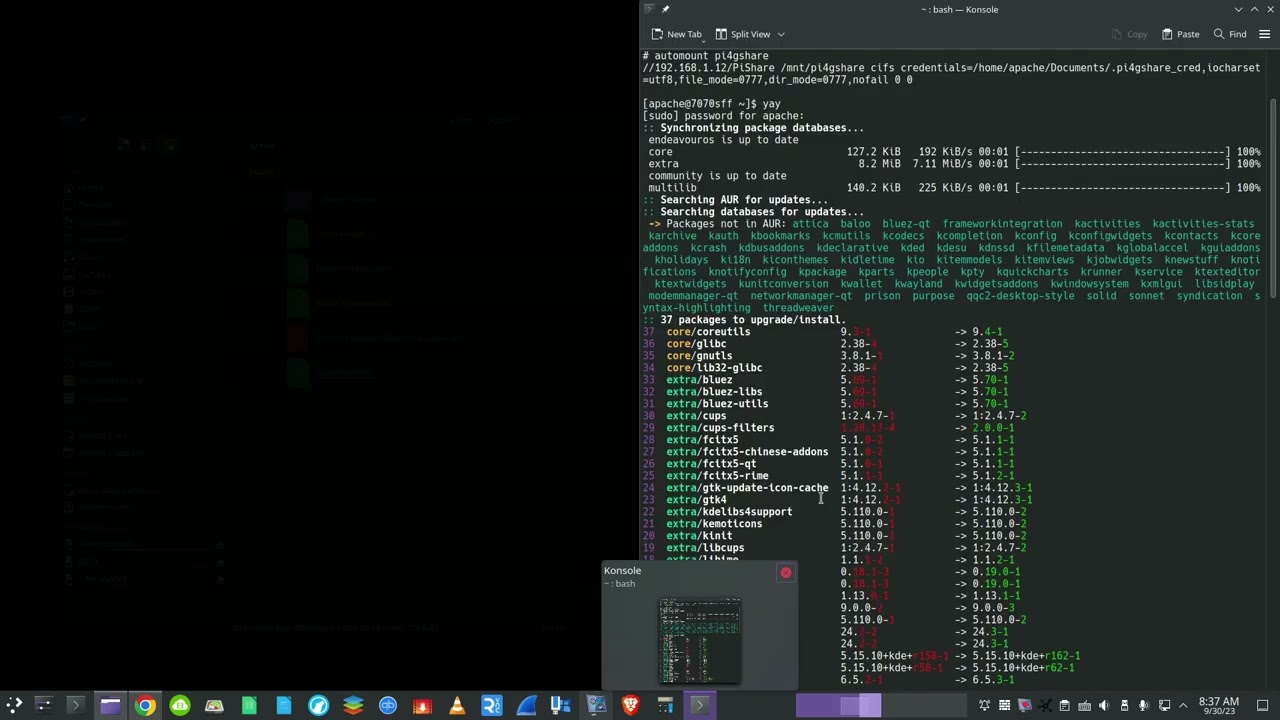The width and height of the screenshot is (1280, 720).
Task: Click the USB image writer icon in taskbar
Action: point(560,705)
